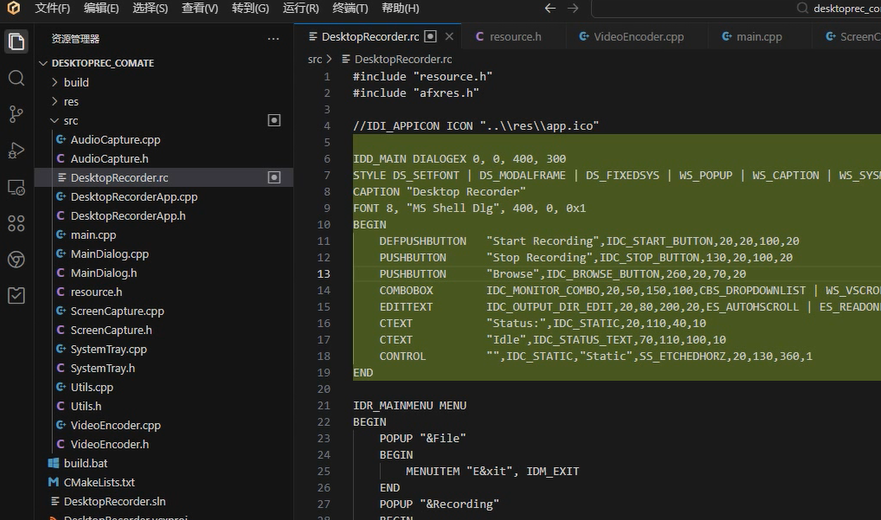Viewport: 881px width, 520px height.
Task: Open SystemTray.h in file tree
Action: click(x=163, y=368)
